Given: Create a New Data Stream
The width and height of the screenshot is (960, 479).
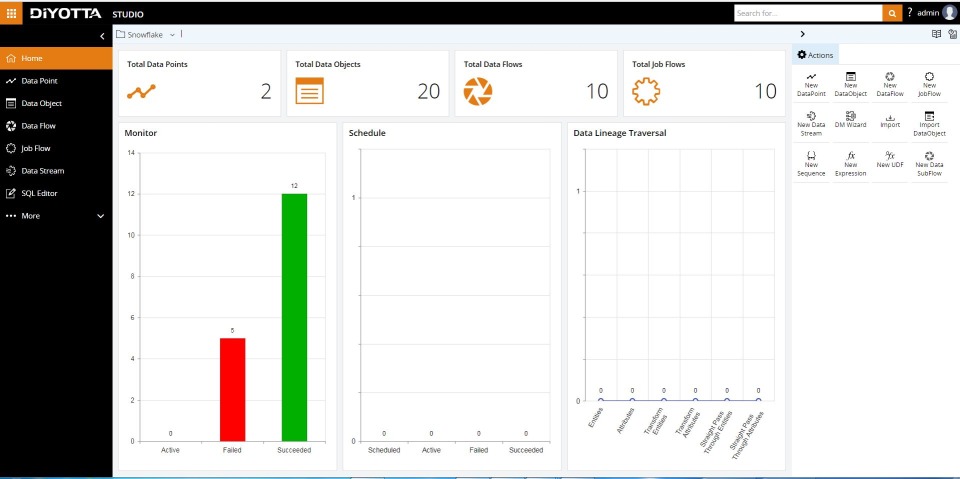Looking at the screenshot, I should (x=811, y=124).
